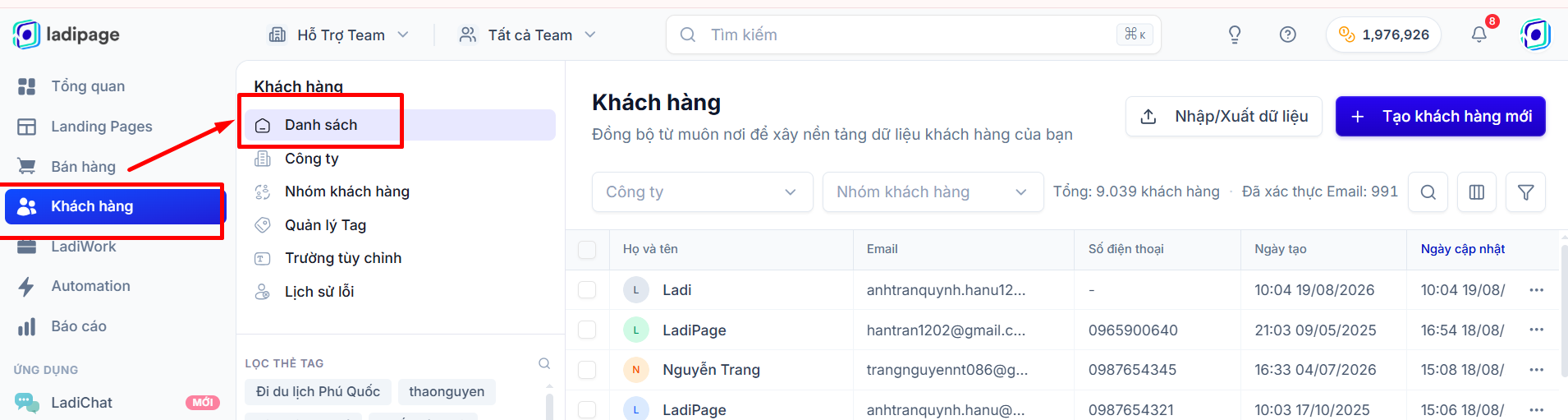Click the Số điện thoại column header
This screenshot has width=1568, height=420.
[1126, 249]
